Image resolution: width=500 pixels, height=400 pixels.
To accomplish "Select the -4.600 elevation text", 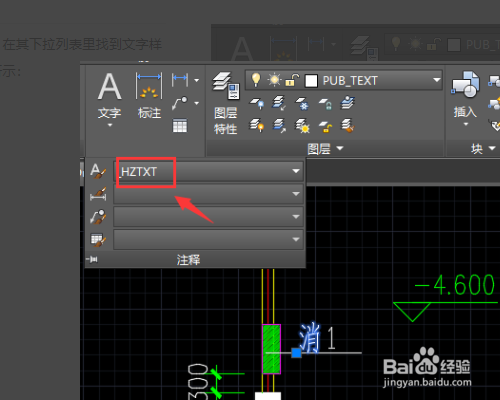I will click(454, 285).
